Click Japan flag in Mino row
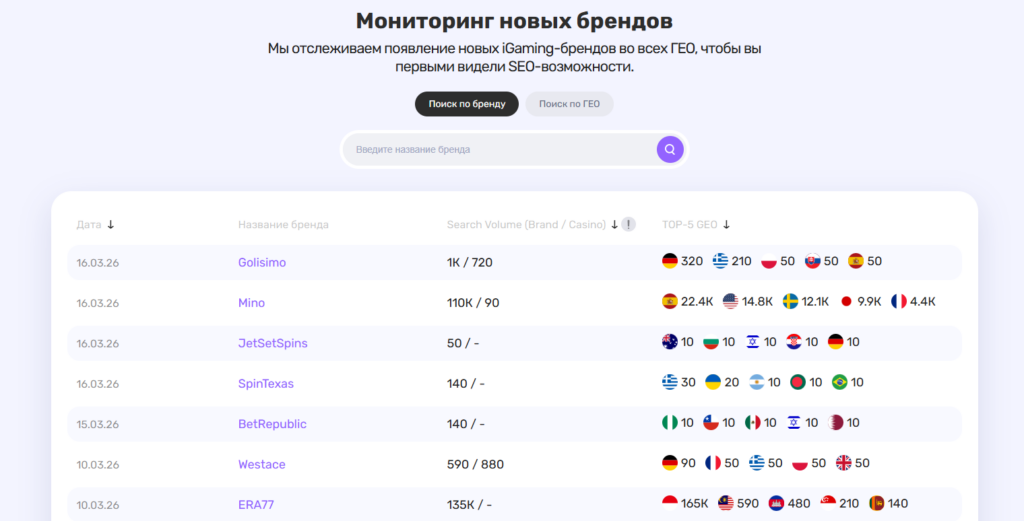Viewport: 1024px width, 521px height. coord(846,301)
